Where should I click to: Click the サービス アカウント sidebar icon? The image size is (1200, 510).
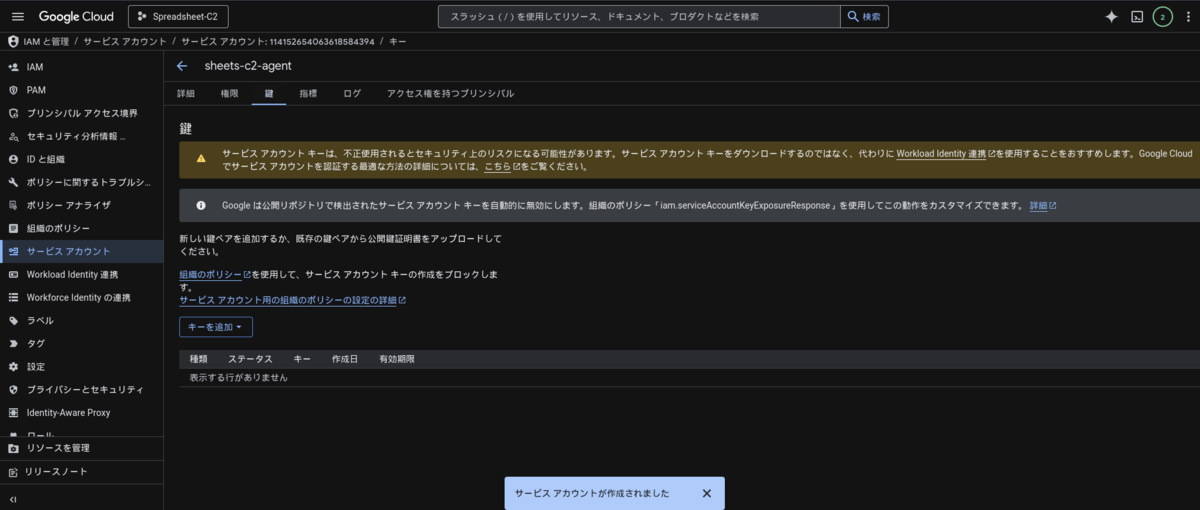tap(13, 251)
